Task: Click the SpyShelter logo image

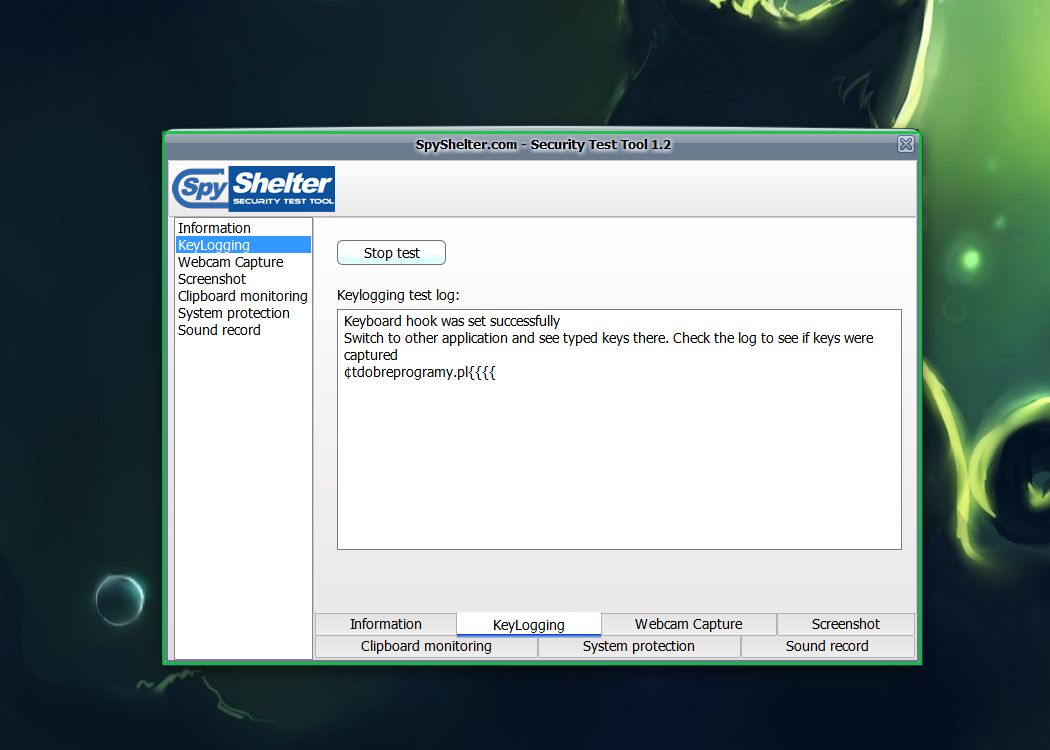Action: [x=253, y=188]
